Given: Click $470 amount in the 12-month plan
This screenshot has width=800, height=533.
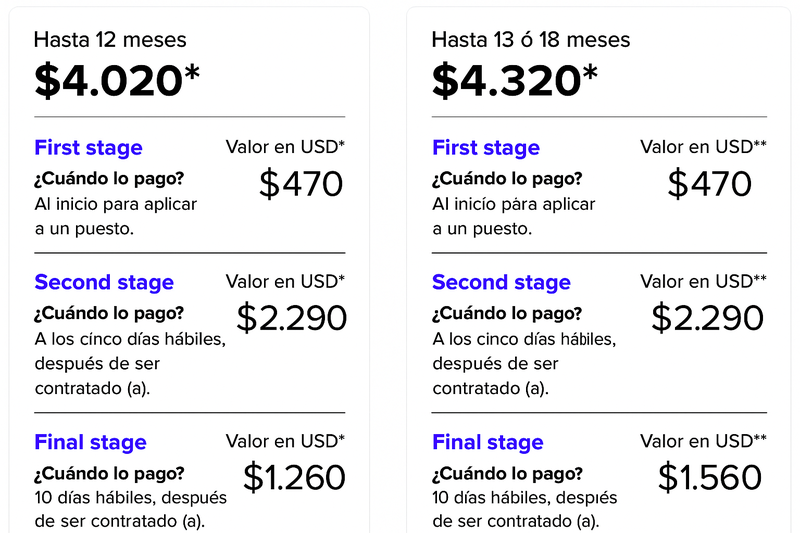Looking at the screenshot, I should click(x=301, y=184).
